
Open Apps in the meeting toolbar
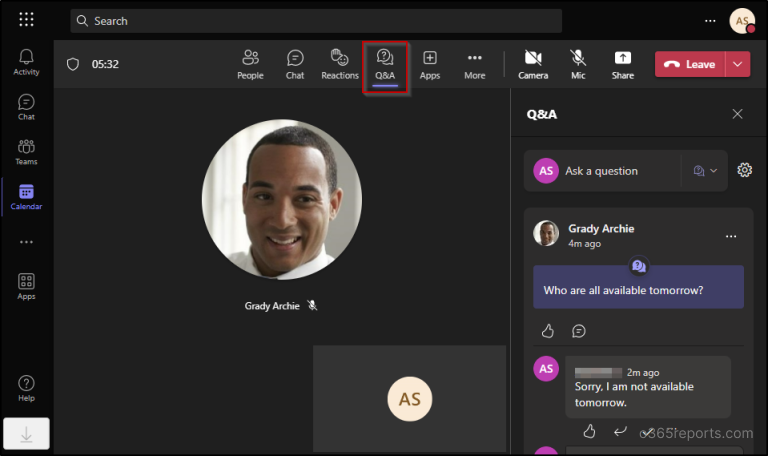coord(430,64)
